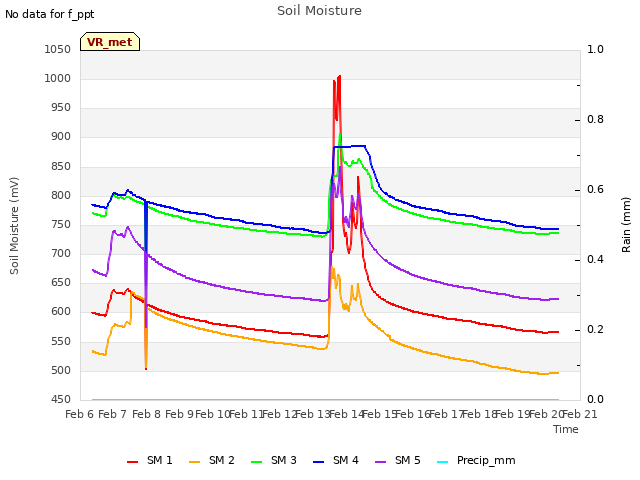Click the blue SM 4 legend swatch

(x=319, y=462)
